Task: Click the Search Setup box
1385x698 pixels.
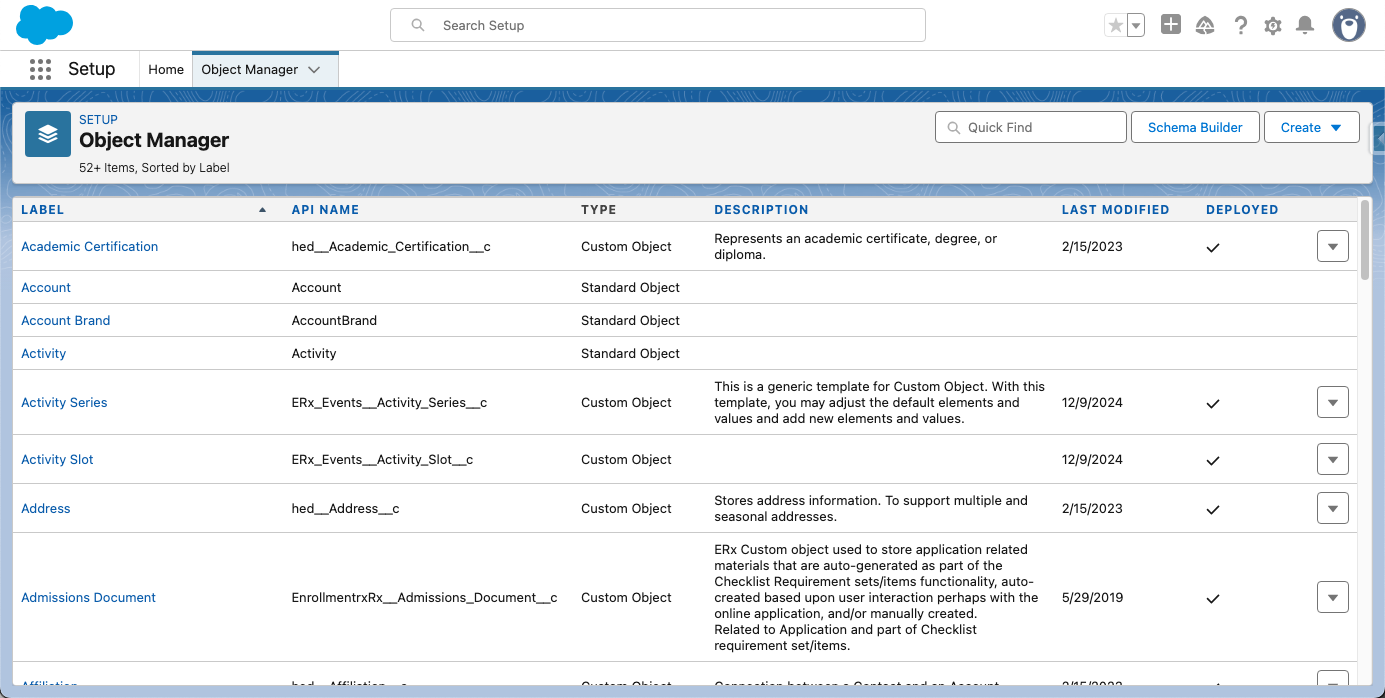Action: tap(657, 25)
